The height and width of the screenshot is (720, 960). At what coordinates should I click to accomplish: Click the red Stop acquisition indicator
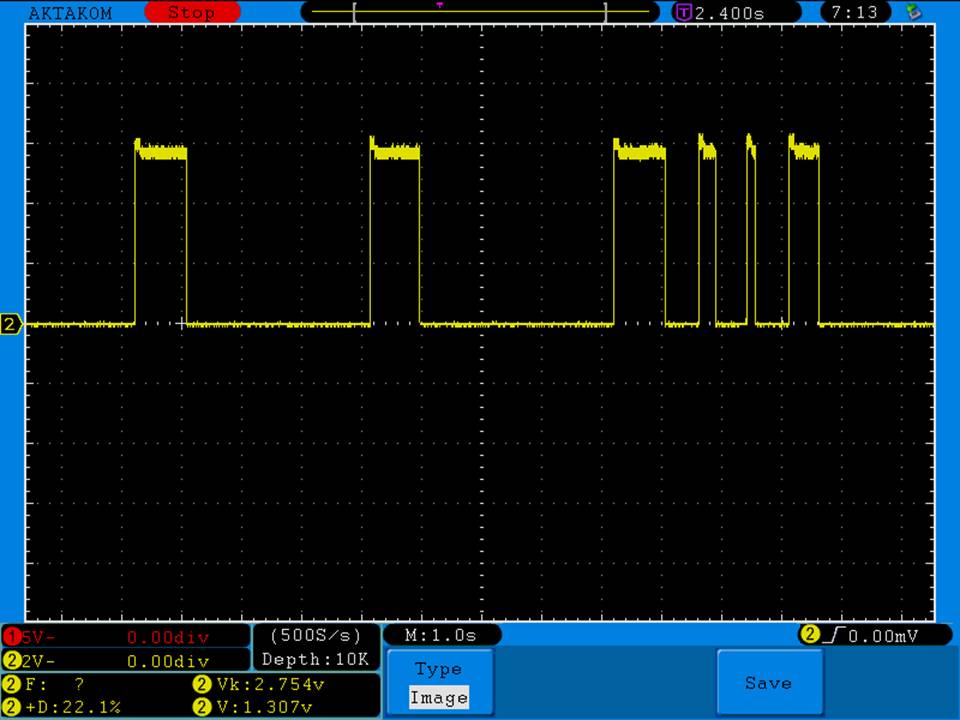coord(192,13)
